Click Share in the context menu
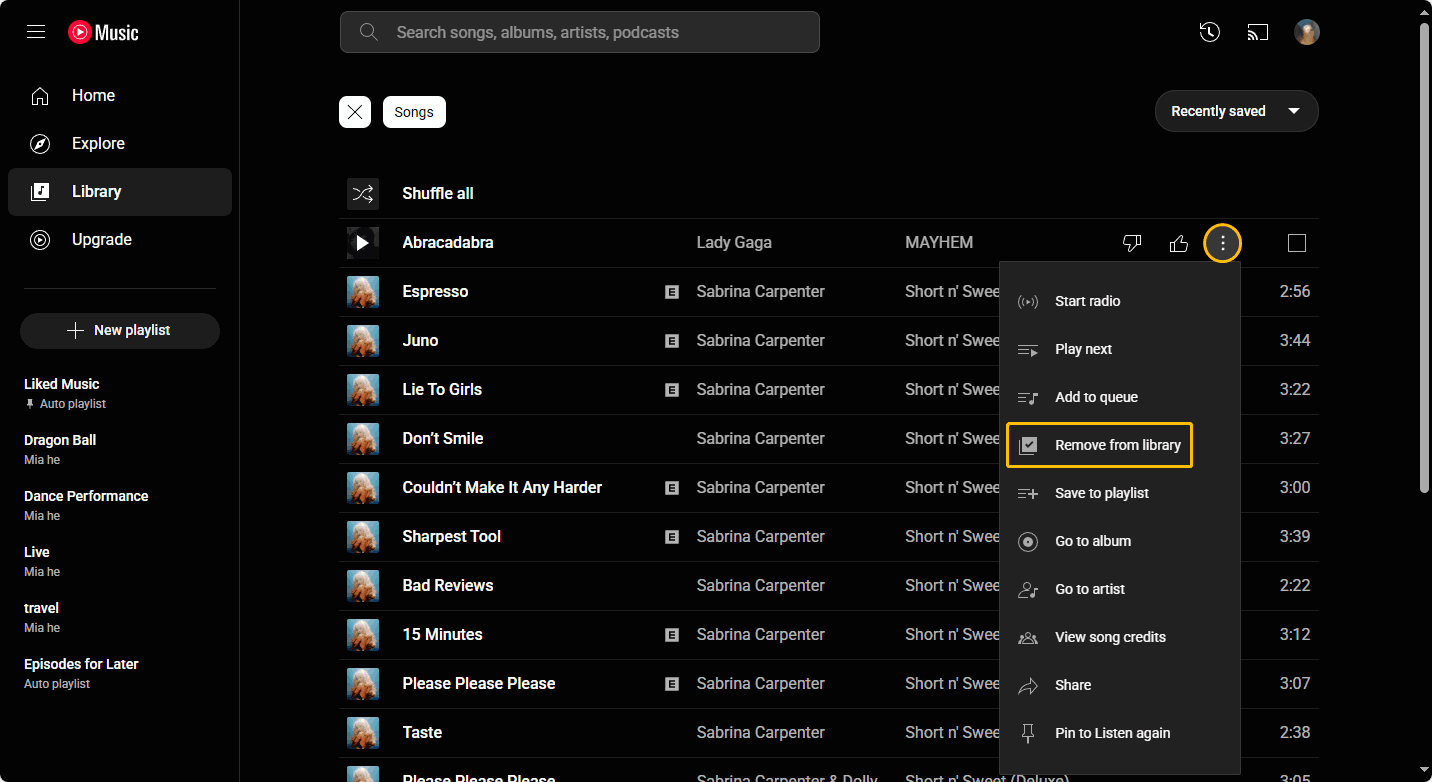 coord(1120,685)
